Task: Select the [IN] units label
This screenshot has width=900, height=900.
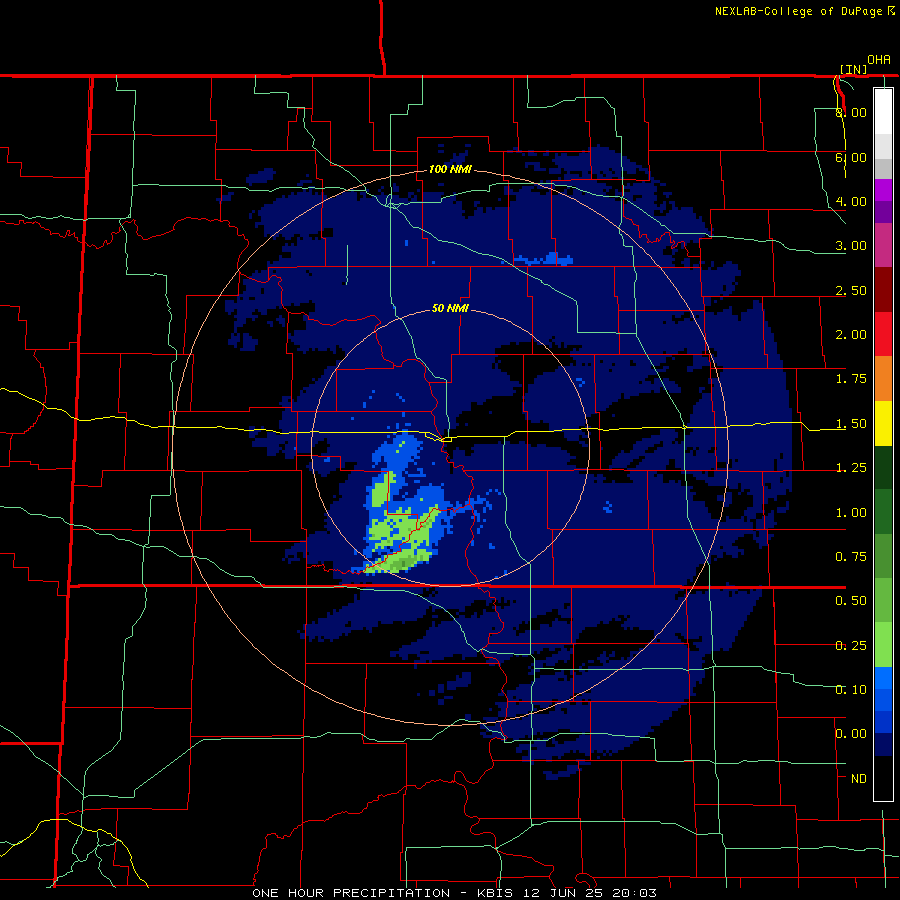Action: coord(854,69)
